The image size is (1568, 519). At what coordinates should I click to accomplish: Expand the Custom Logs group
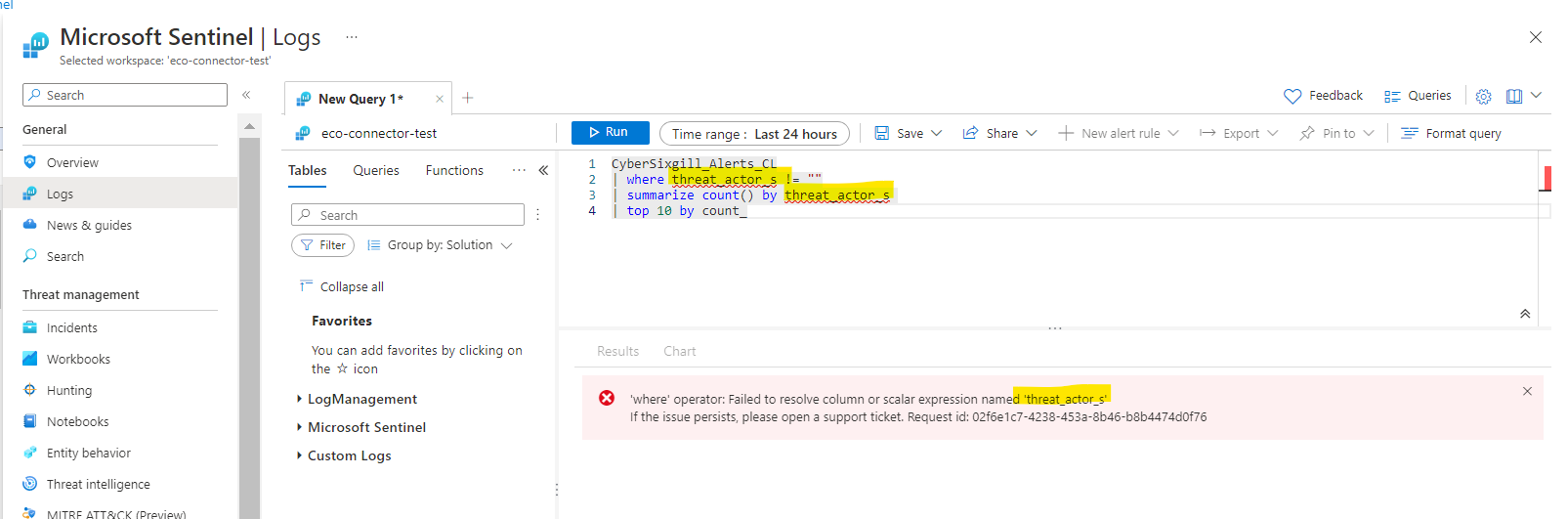click(x=344, y=455)
